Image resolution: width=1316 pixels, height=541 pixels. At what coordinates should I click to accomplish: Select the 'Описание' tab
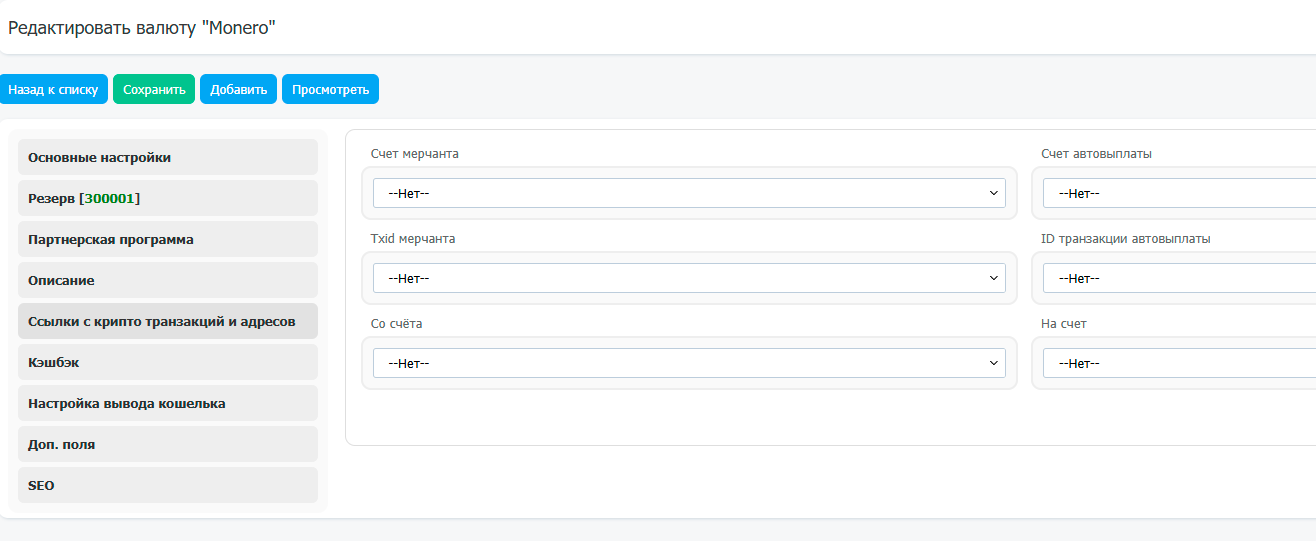click(168, 280)
